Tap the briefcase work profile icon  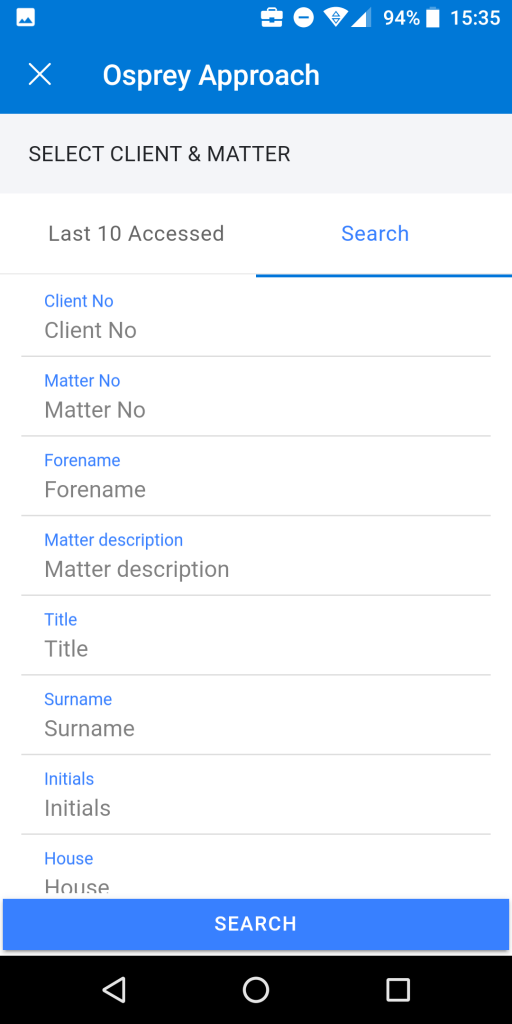click(272, 18)
